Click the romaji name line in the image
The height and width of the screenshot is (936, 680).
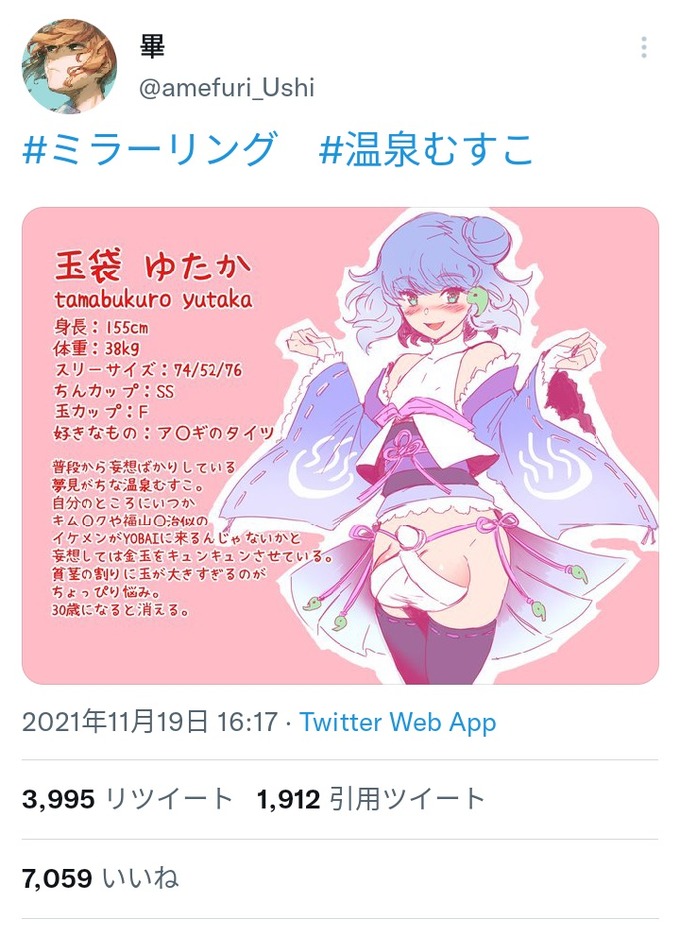click(153, 298)
